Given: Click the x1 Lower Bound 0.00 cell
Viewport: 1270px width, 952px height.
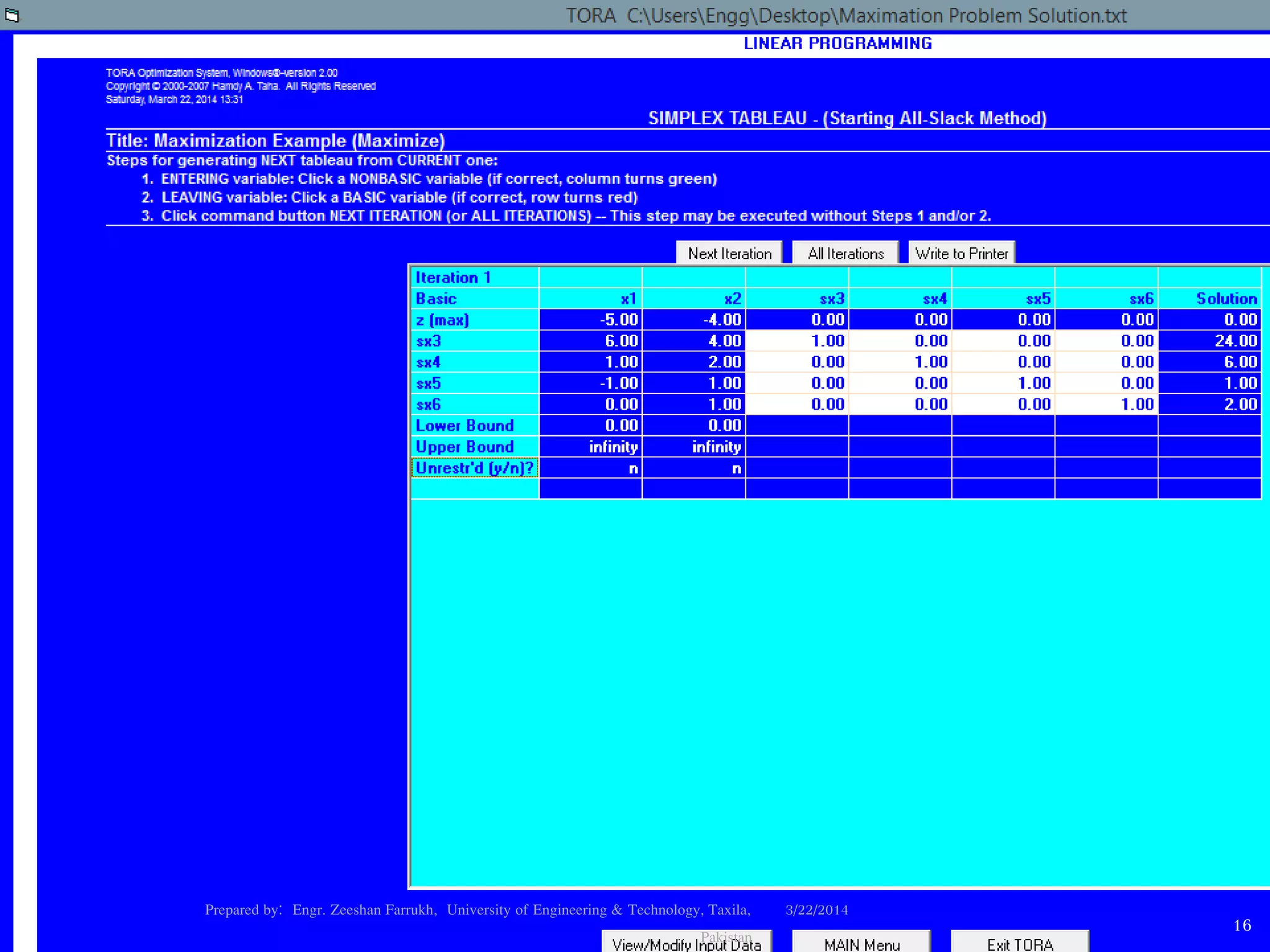Looking at the screenshot, I should (591, 425).
